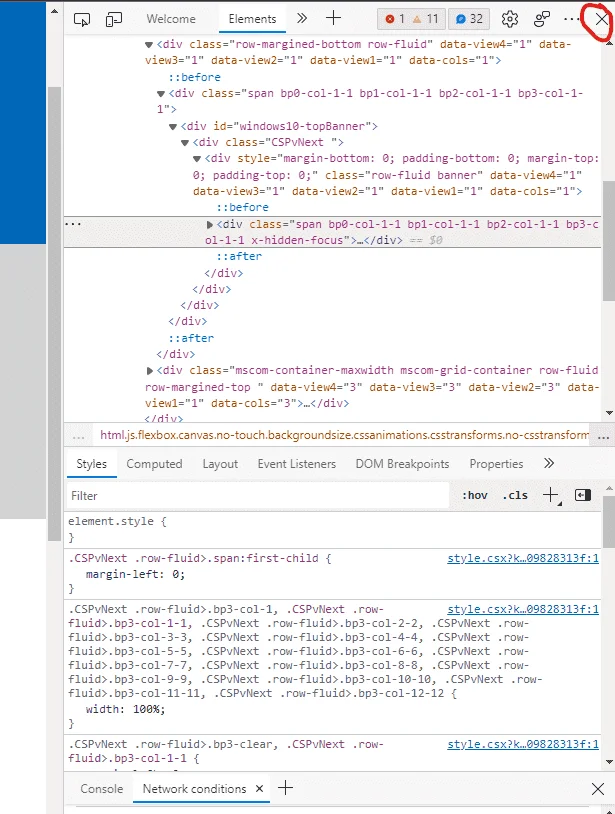
Task: Open the customize DevTools ellipsis menu
Action: pyautogui.click(x=571, y=19)
